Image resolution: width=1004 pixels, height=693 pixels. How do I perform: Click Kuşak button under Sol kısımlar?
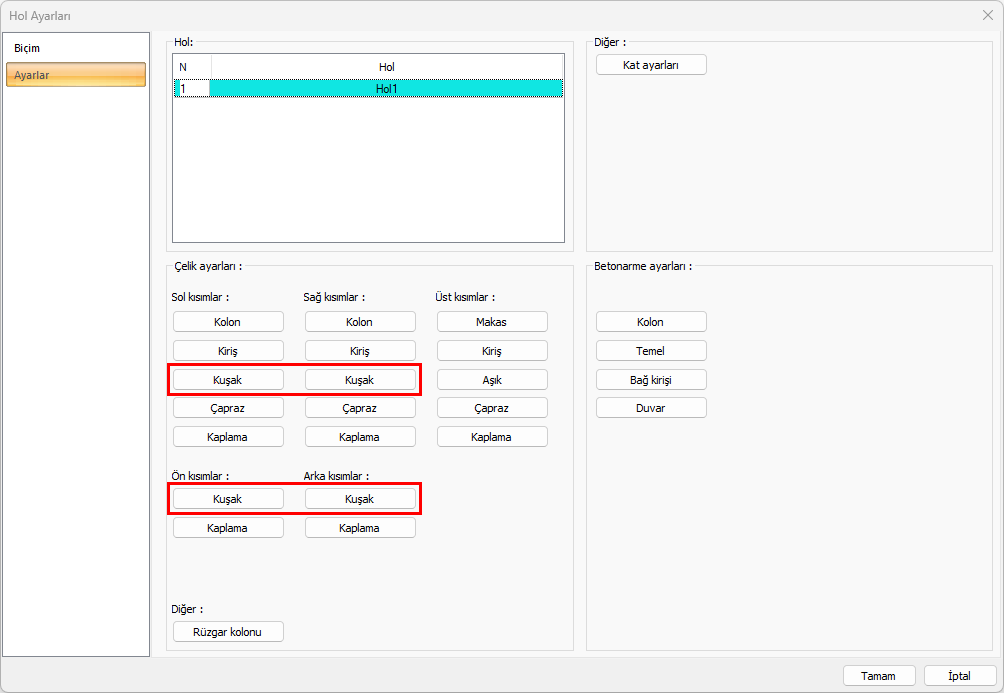pyautogui.click(x=228, y=380)
